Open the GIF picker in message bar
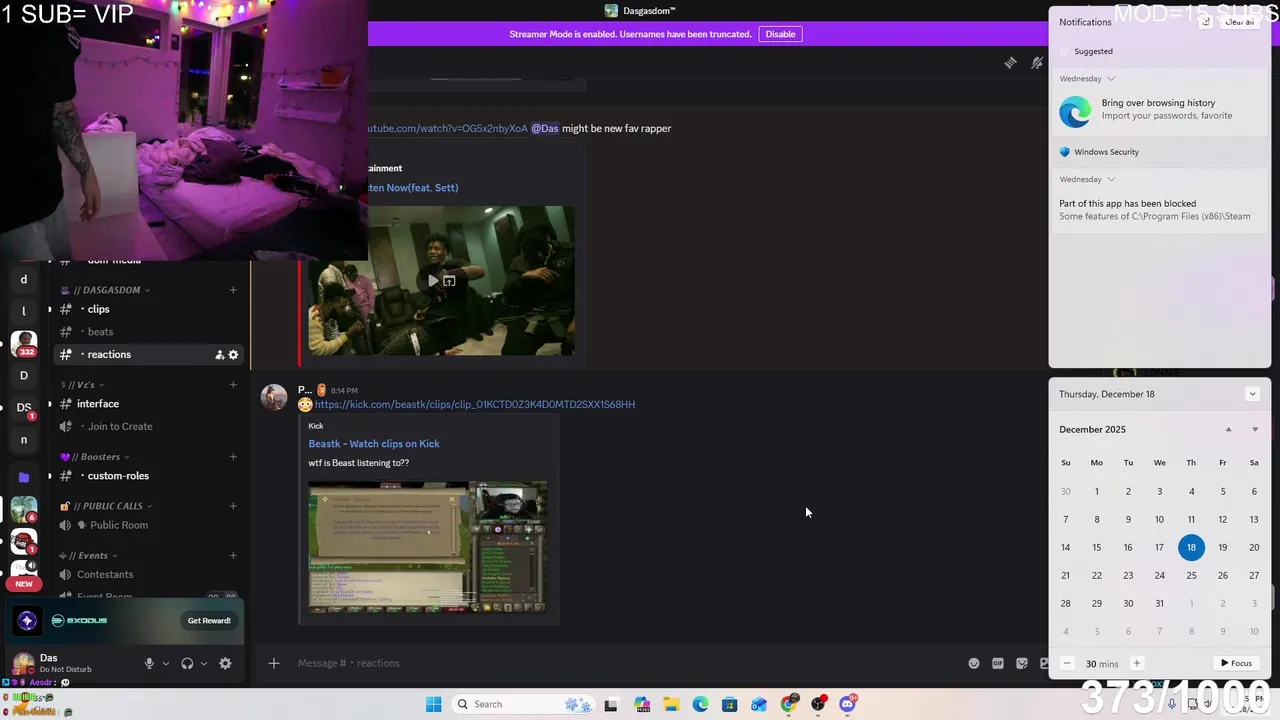Image resolution: width=1280 pixels, height=720 pixels. (998, 663)
